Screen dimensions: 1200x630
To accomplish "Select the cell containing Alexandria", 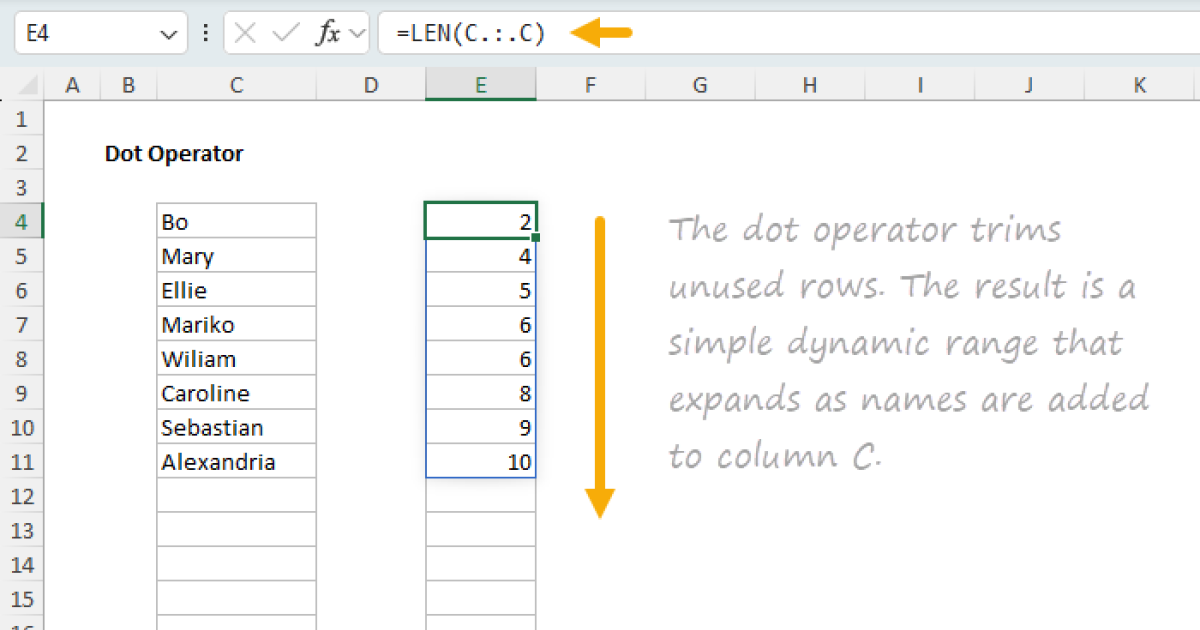I will [236, 462].
